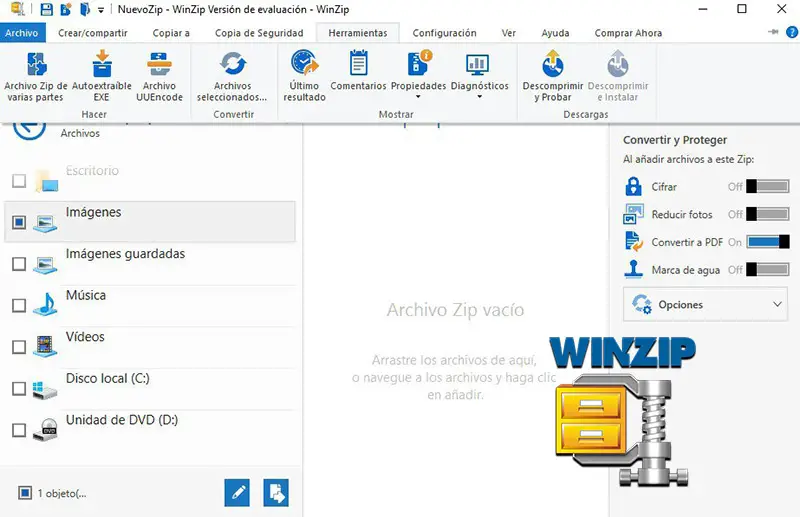Click the Unidad de DVD drive icon

pos(45,430)
